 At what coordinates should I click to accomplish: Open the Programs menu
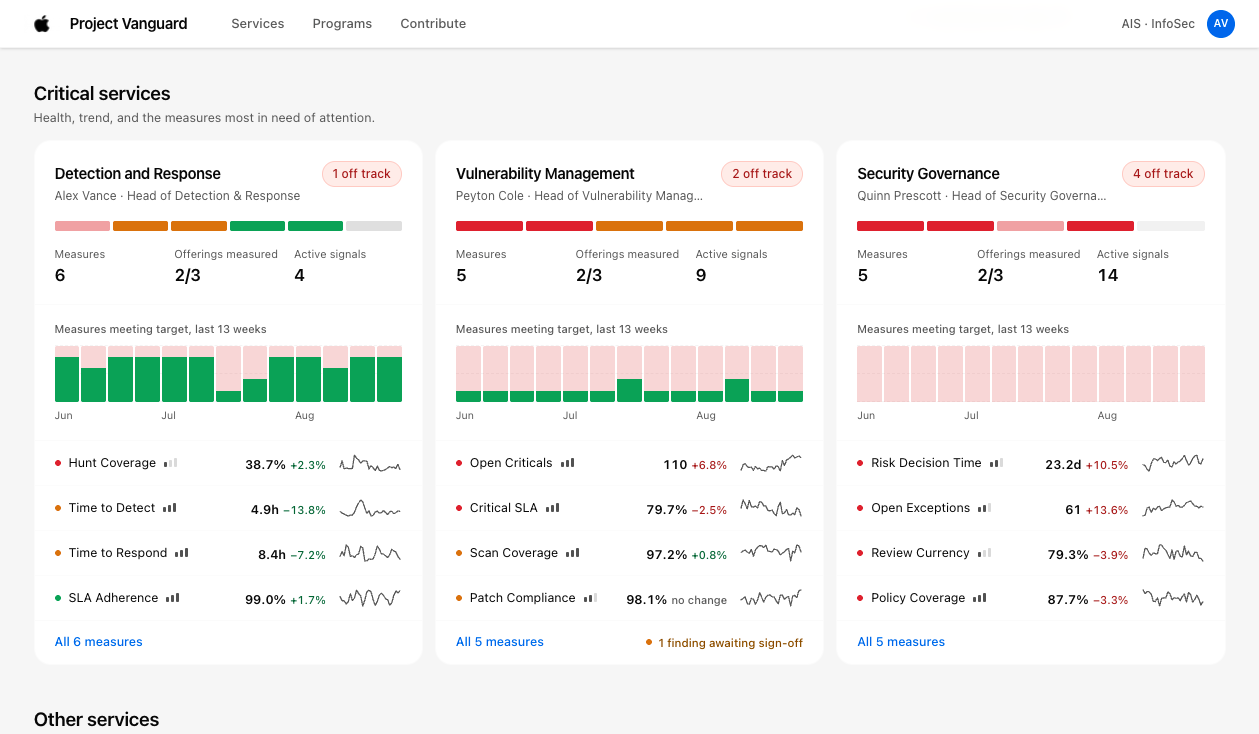342,24
